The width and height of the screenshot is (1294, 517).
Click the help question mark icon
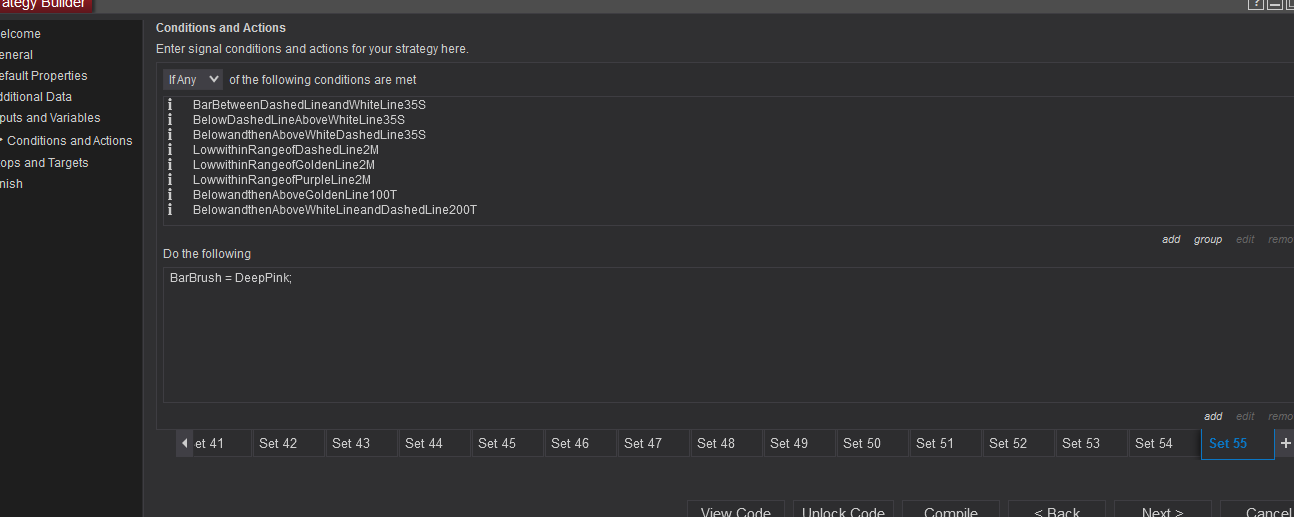point(1256,5)
